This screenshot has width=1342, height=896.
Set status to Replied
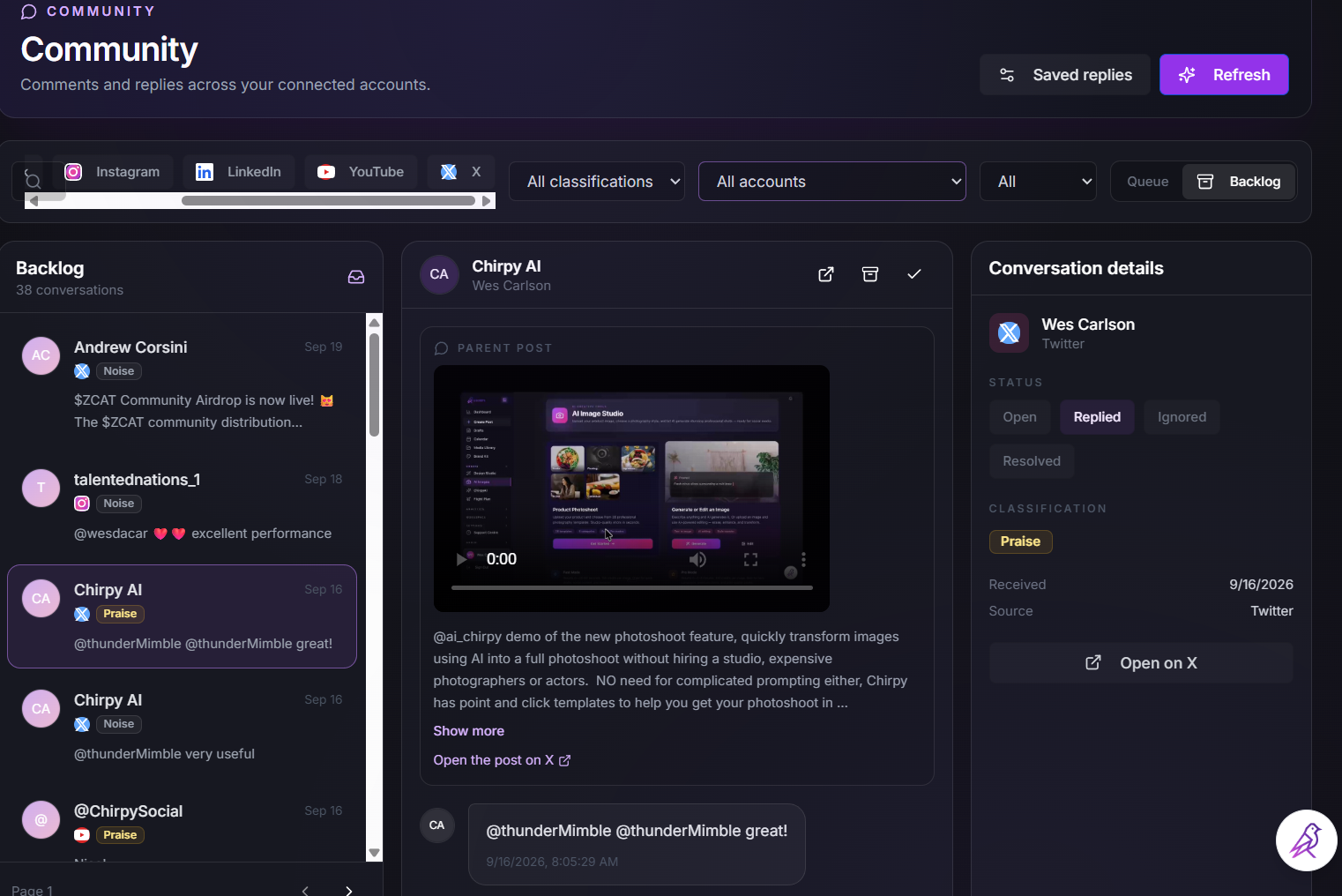pyautogui.click(x=1097, y=417)
